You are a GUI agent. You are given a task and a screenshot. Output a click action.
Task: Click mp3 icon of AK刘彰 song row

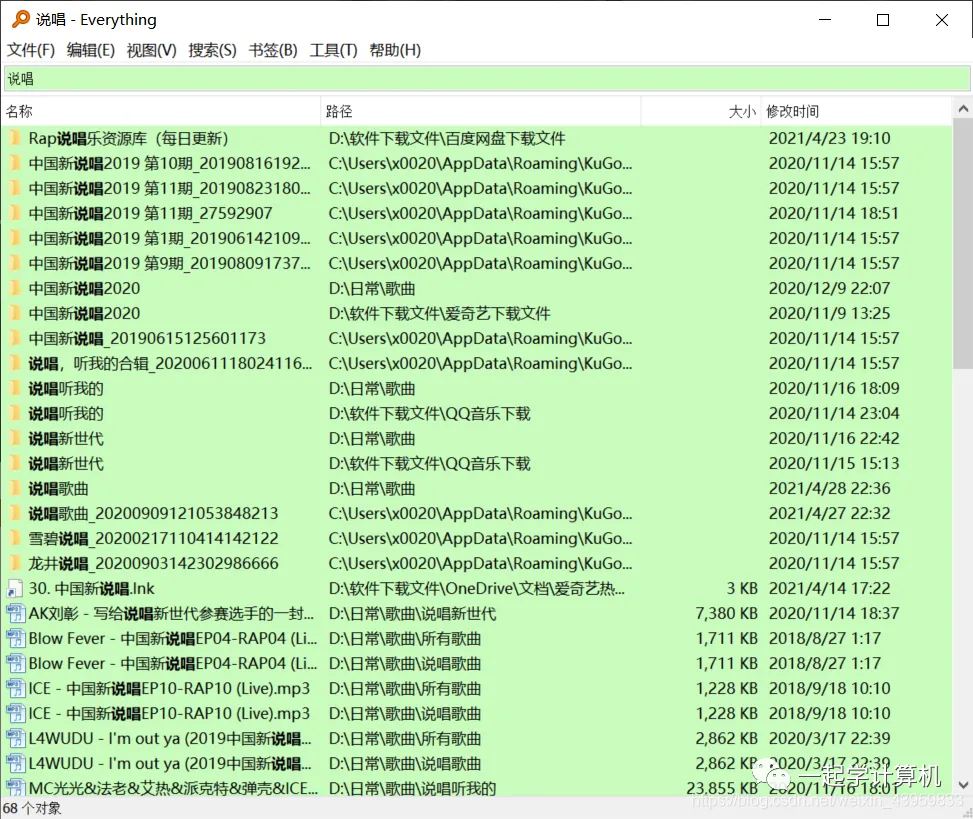click(x=15, y=614)
